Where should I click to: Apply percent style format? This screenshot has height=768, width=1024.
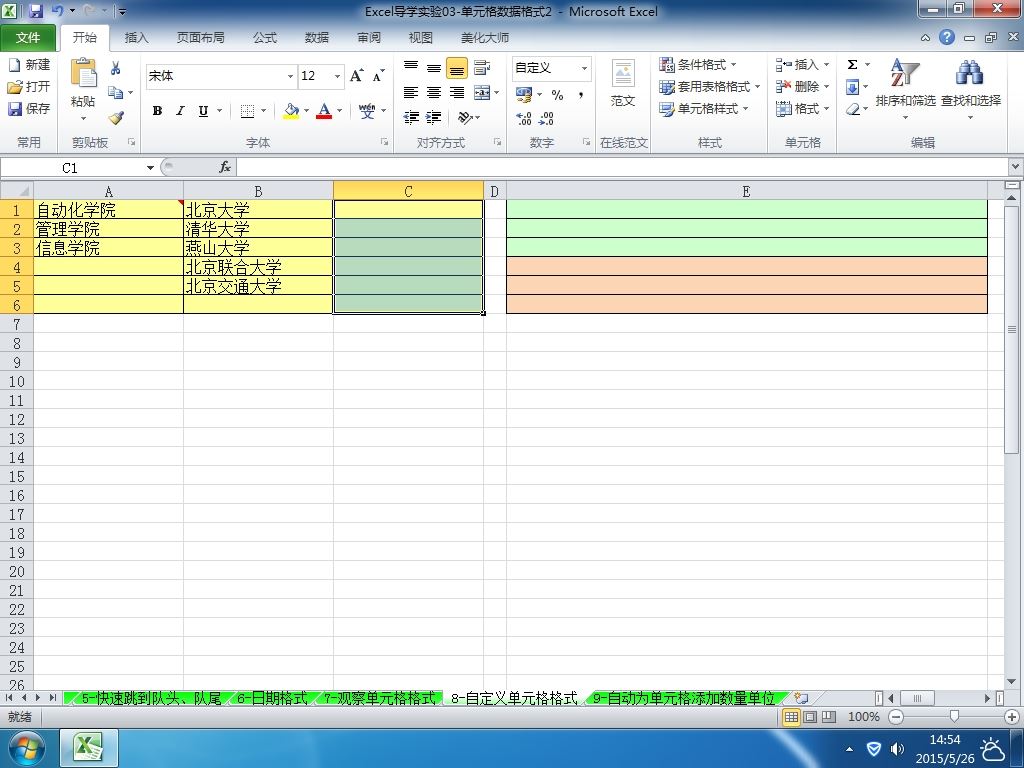(557, 95)
